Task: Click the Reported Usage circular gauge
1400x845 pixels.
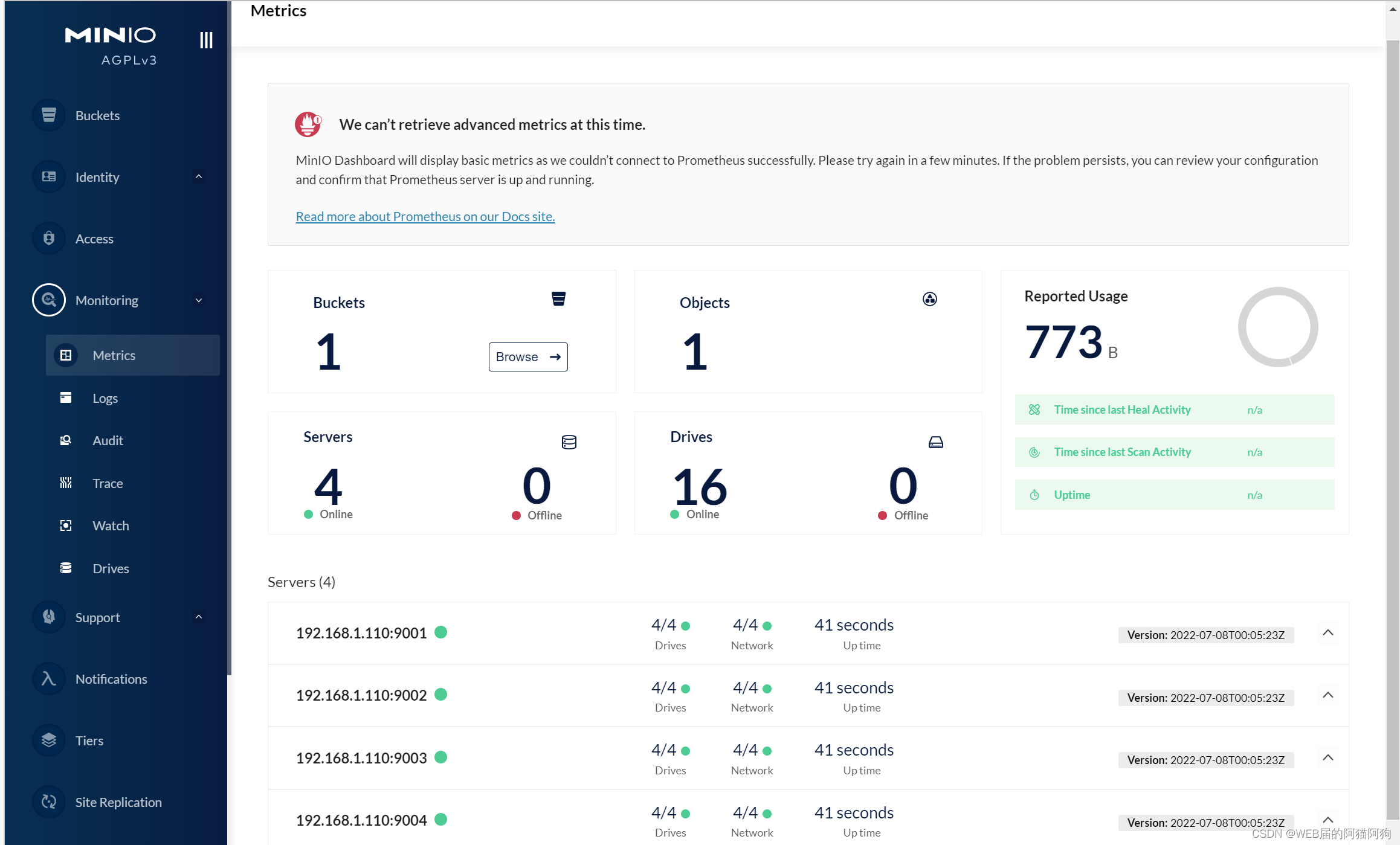Action: click(x=1278, y=327)
